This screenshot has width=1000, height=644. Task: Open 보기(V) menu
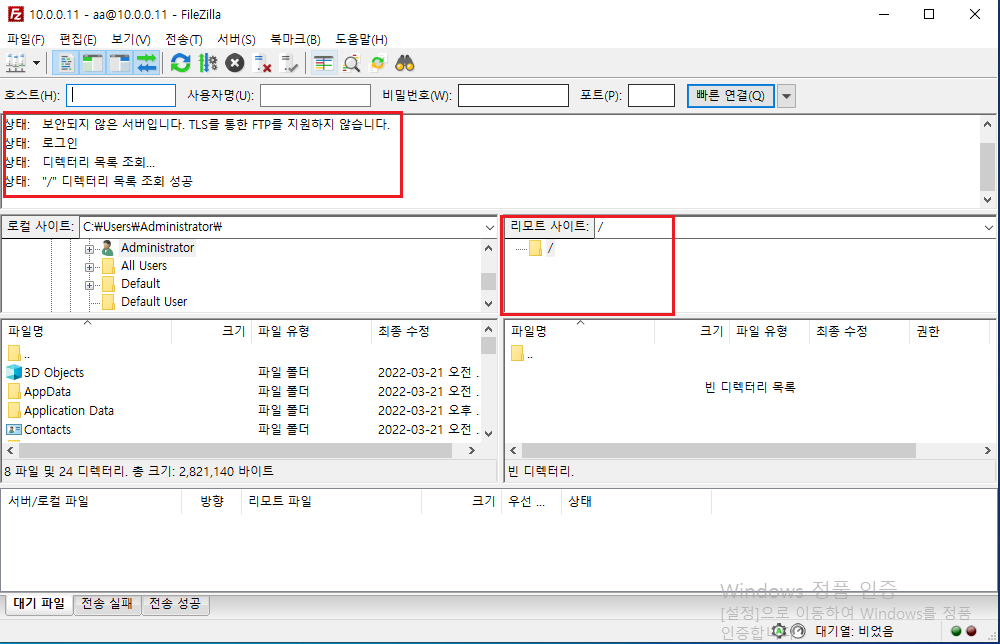(x=131, y=40)
